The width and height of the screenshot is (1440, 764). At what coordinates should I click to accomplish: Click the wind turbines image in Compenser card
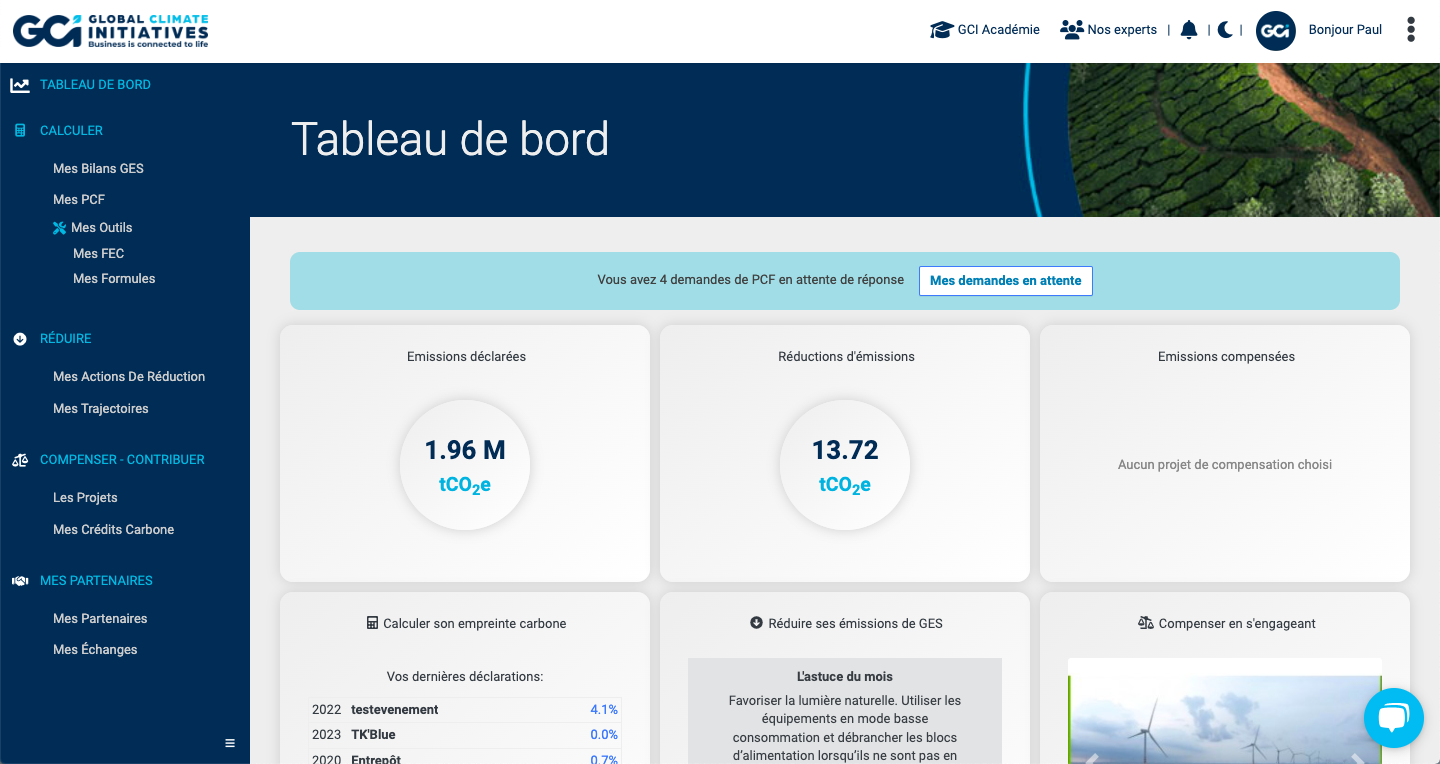(x=1224, y=720)
